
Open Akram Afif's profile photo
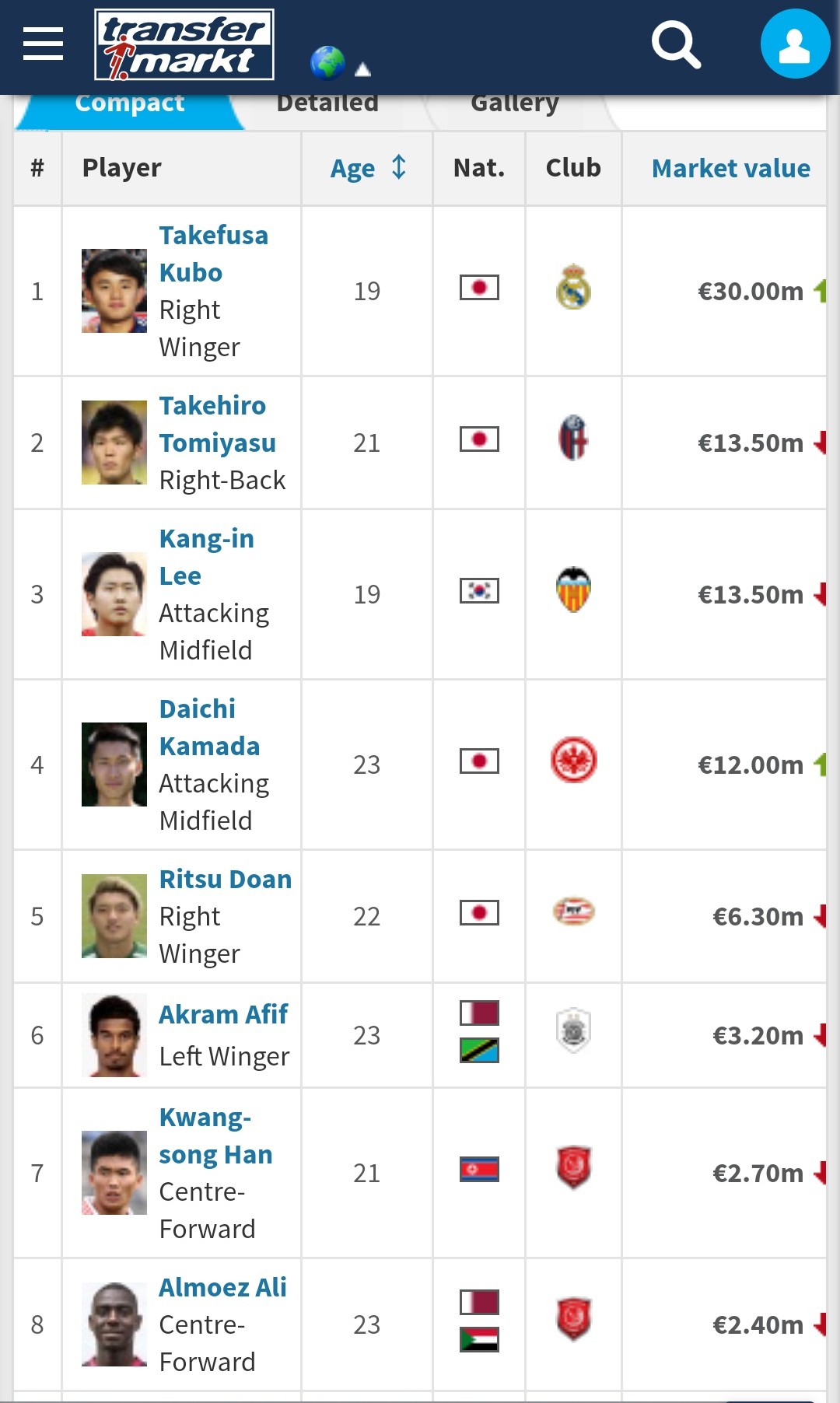coord(114,1035)
